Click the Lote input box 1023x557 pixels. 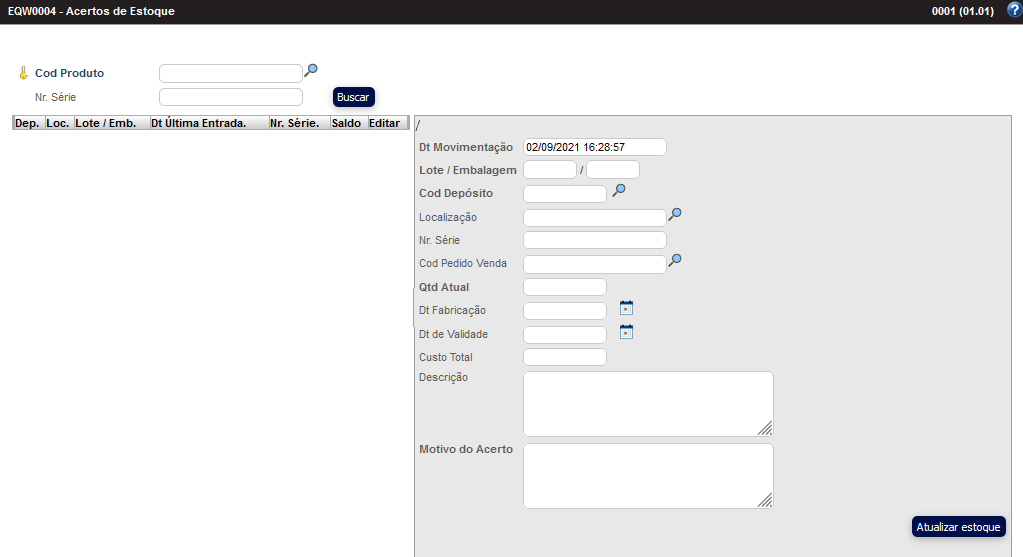pyautogui.click(x=549, y=170)
